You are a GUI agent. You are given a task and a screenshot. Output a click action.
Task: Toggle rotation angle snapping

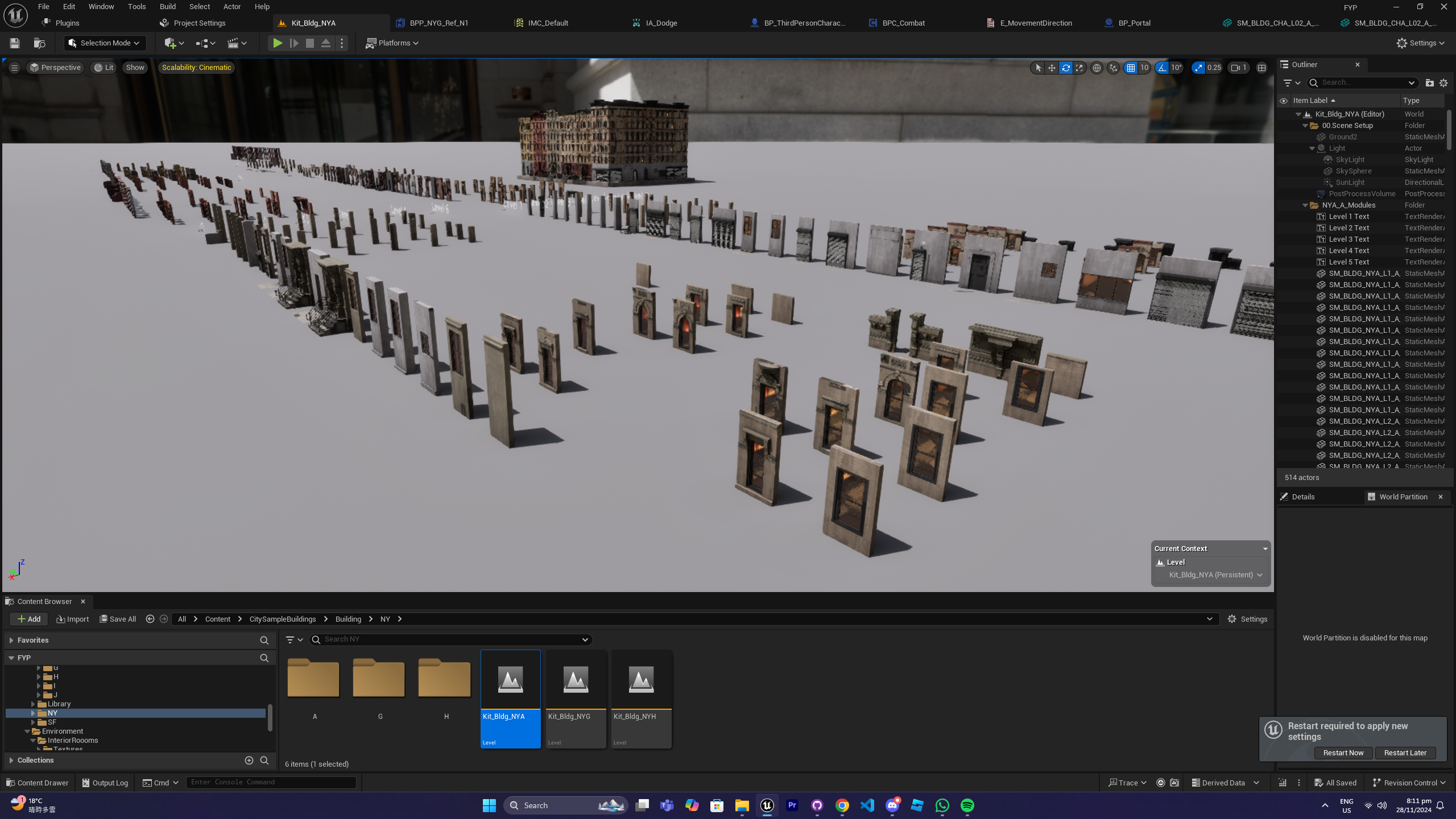click(x=1162, y=68)
